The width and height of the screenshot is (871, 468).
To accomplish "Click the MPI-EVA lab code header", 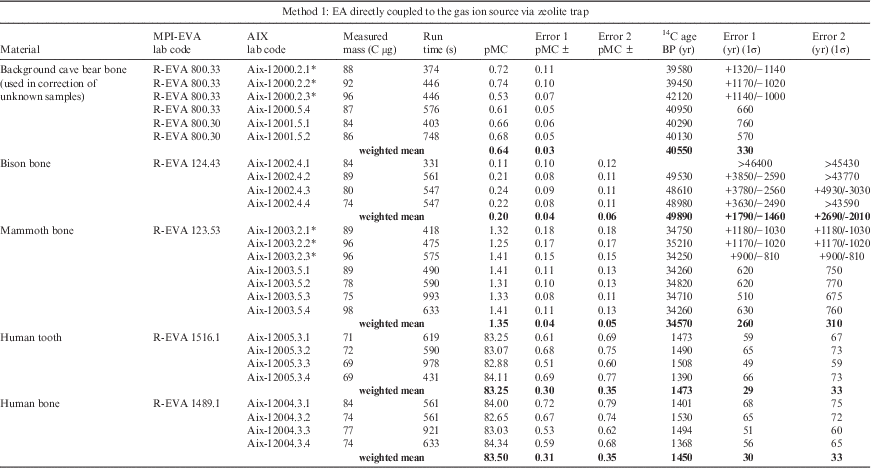I will point(168,42).
